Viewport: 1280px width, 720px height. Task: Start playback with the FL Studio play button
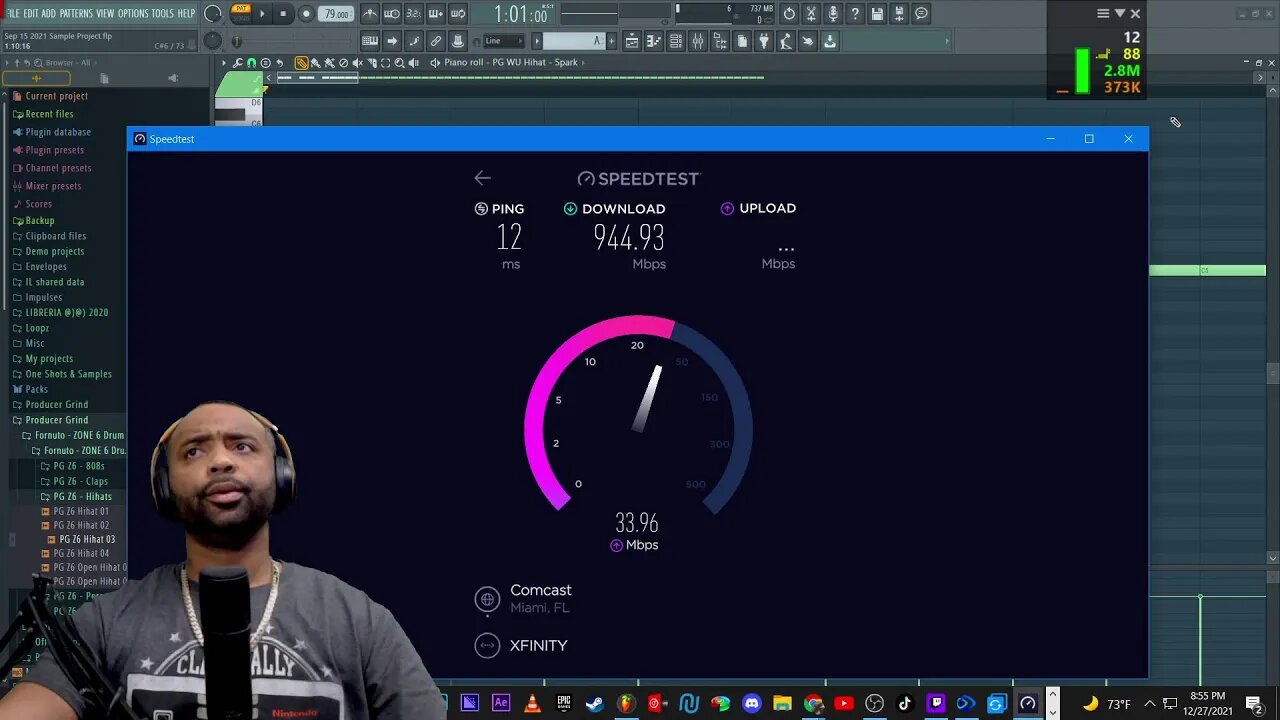[x=263, y=14]
